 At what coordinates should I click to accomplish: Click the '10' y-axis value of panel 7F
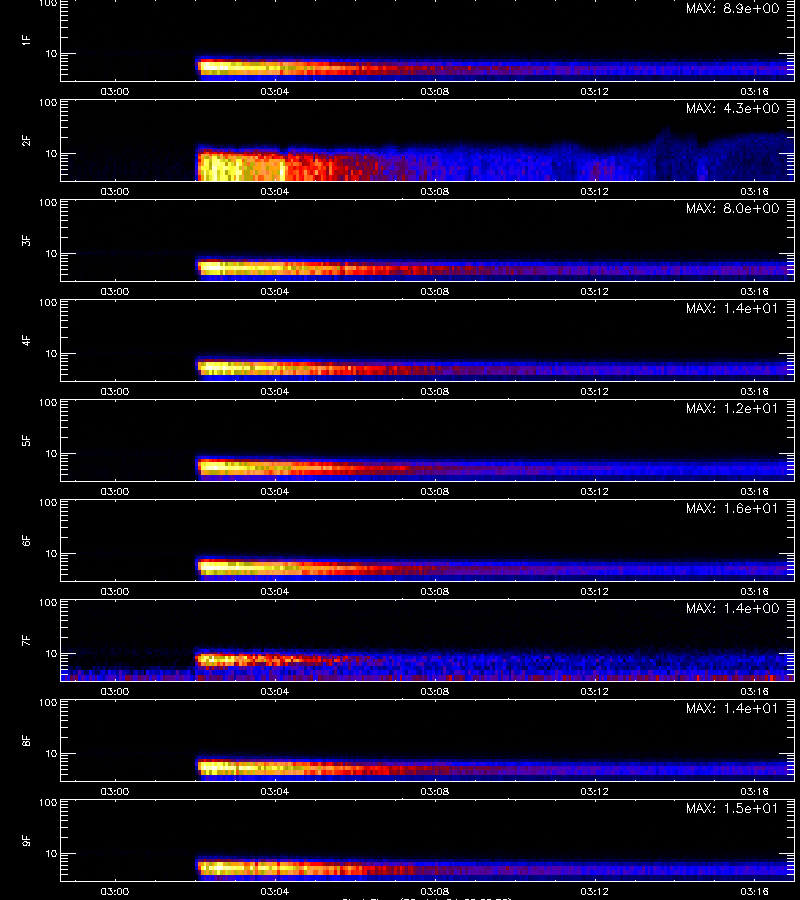pos(51,653)
